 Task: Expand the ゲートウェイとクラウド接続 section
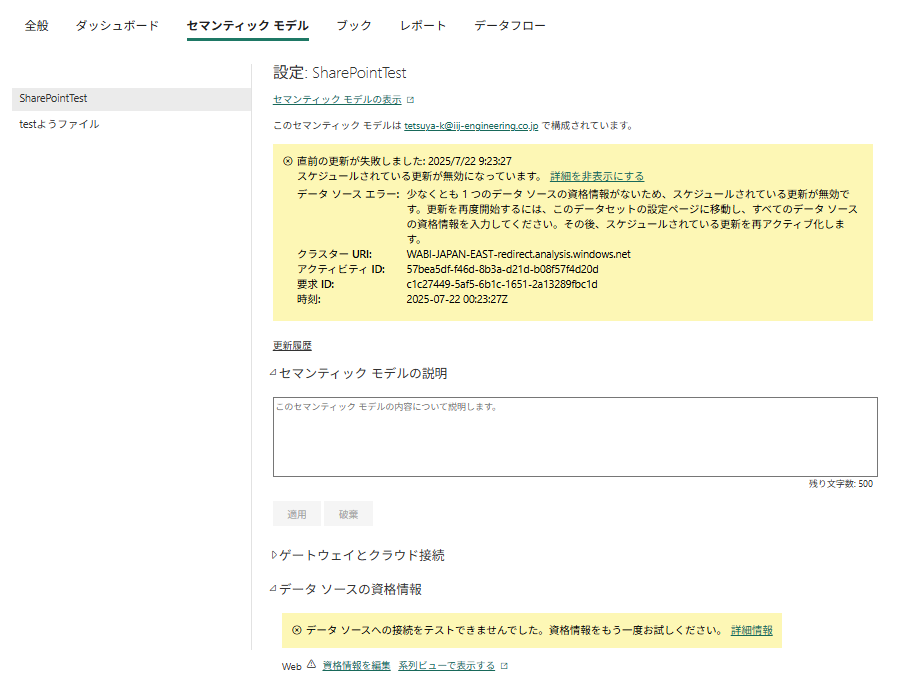[274, 555]
